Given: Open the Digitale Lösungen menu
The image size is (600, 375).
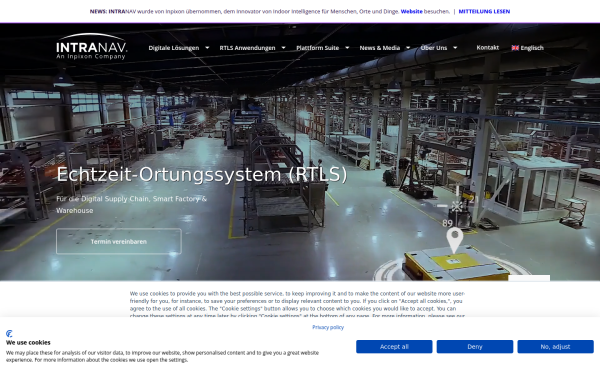Looking at the screenshot, I should [174, 48].
